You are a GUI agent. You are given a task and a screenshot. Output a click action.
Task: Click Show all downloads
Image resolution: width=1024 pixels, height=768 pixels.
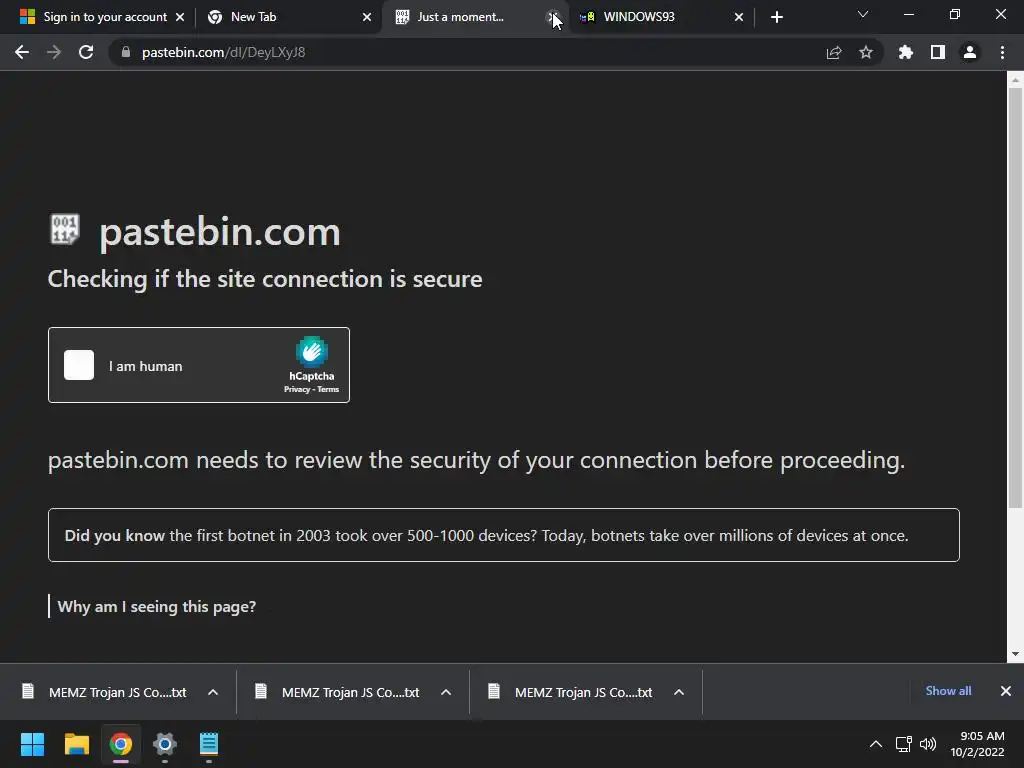click(x=948, y=691)
